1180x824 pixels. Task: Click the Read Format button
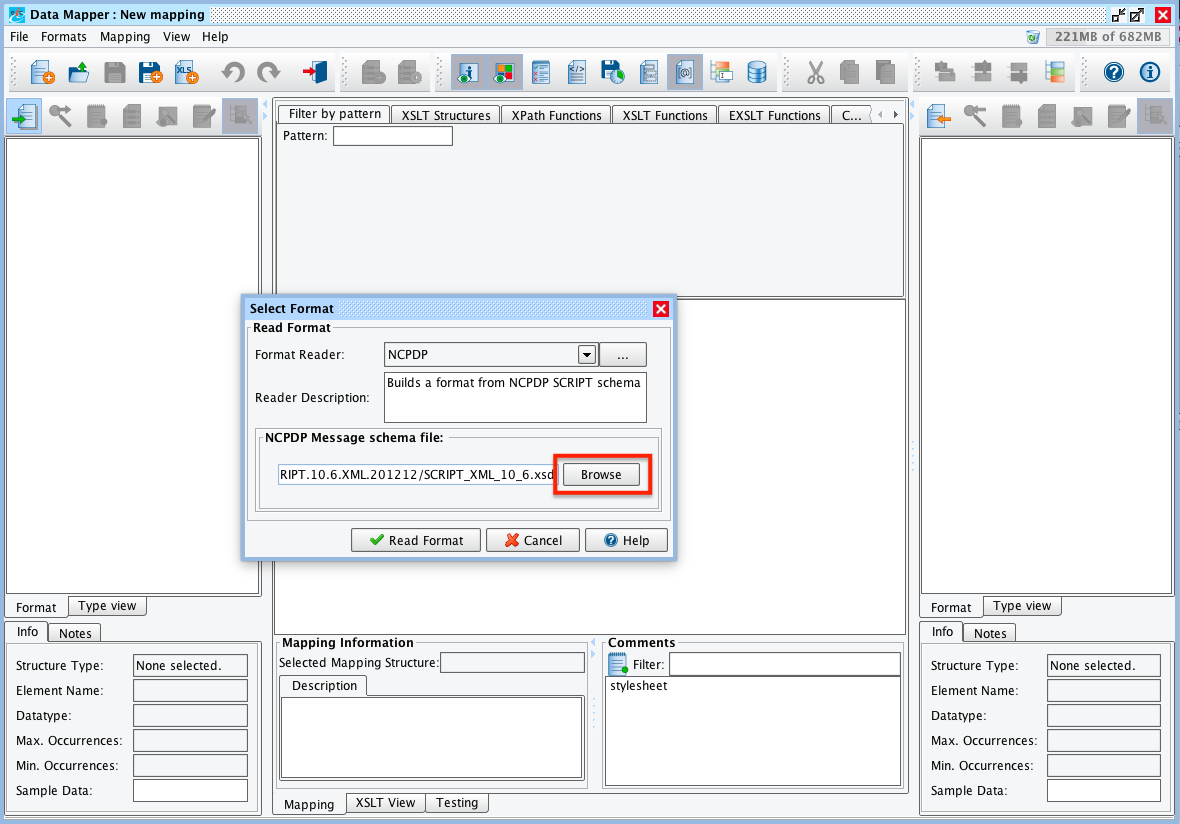(x=415, y=540)
